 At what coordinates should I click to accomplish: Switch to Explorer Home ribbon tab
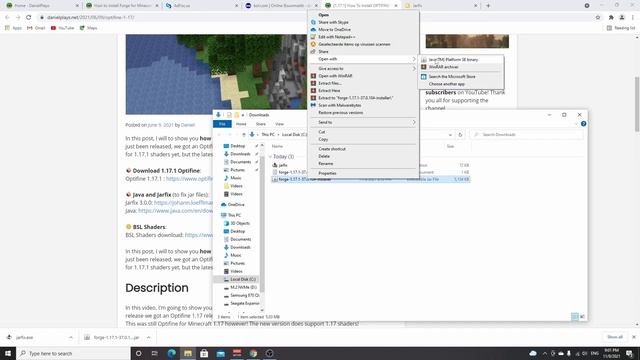pyautogui.click(x=241, y=124)
